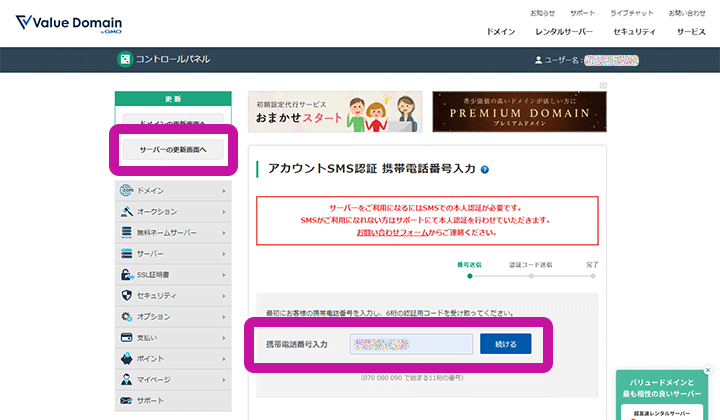
Task: Click the ポイント piggy bank icon
Action: tap(127, 359)
